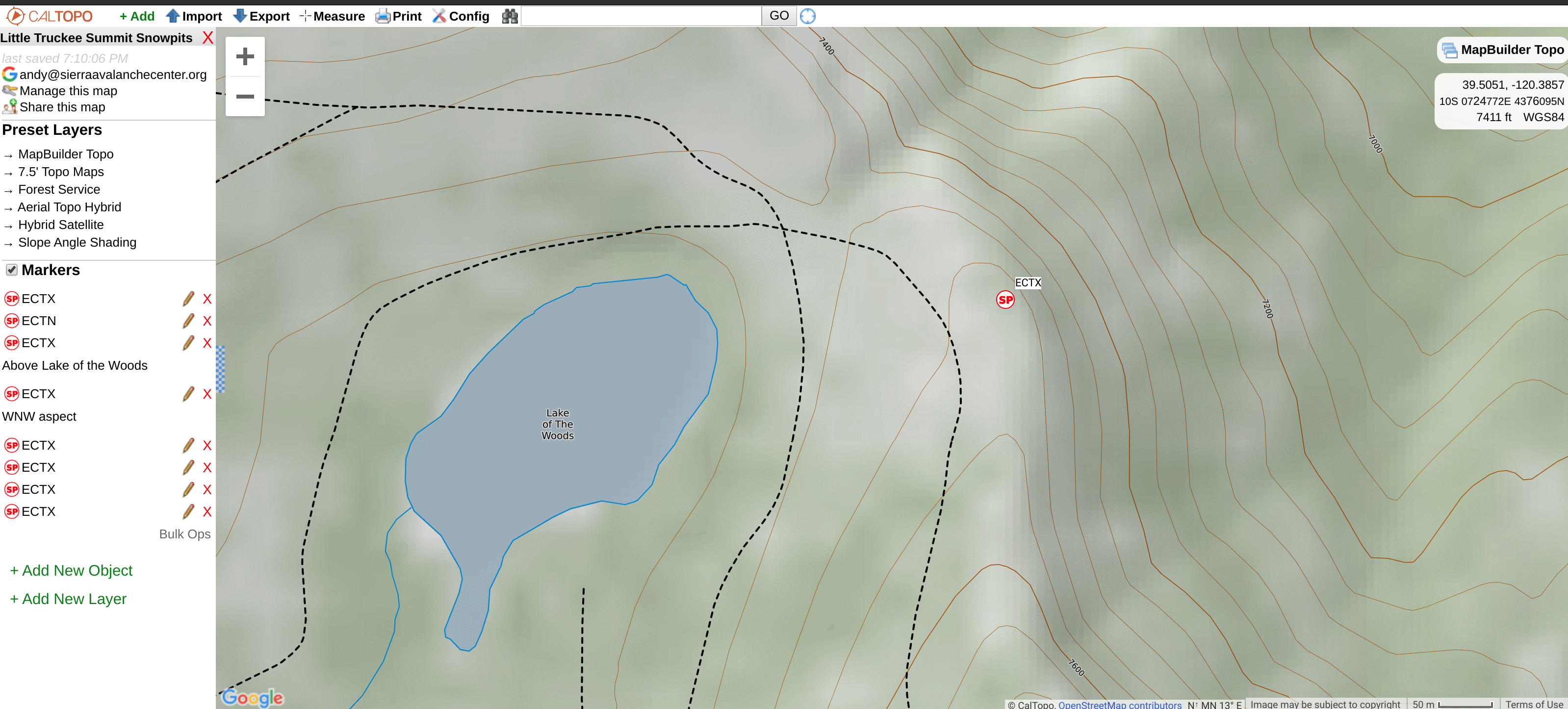Open the MapBuilder Topo layer selector
Image resolution: width=1568 pixels, height=709 pixels.
[x=1502, y=50]
